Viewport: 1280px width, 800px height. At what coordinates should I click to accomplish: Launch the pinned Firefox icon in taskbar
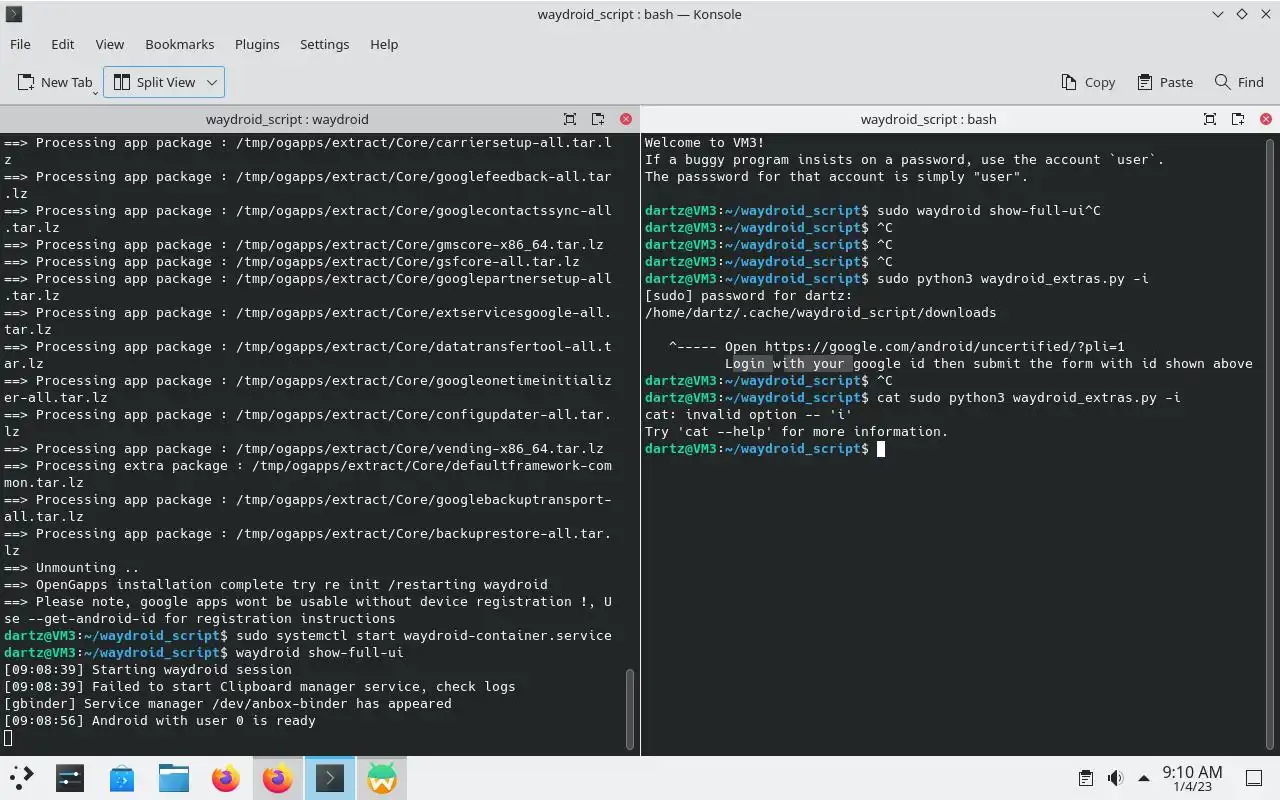click(226, 777)
